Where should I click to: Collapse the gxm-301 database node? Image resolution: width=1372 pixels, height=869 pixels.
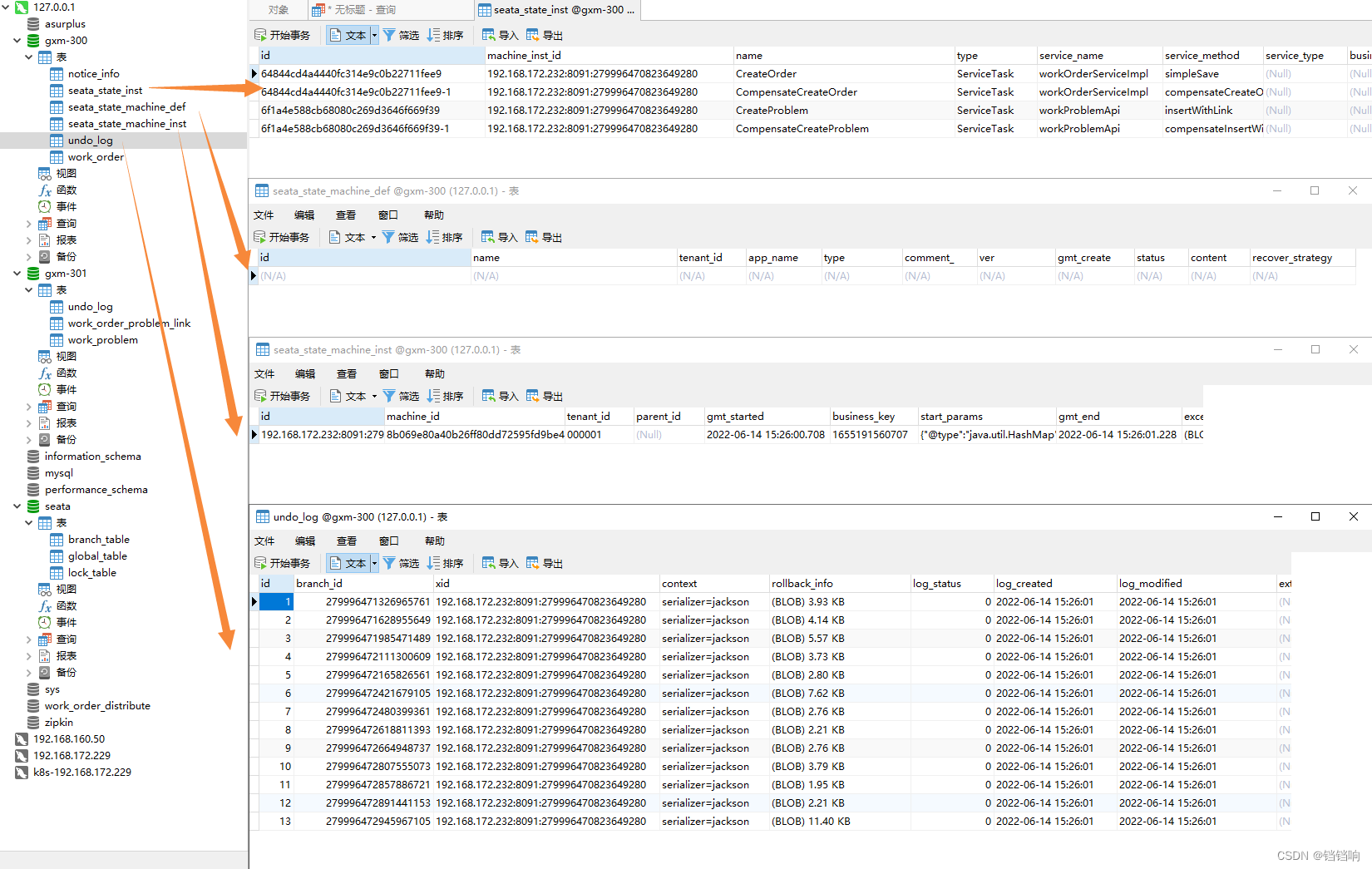[x=17, y=273]
